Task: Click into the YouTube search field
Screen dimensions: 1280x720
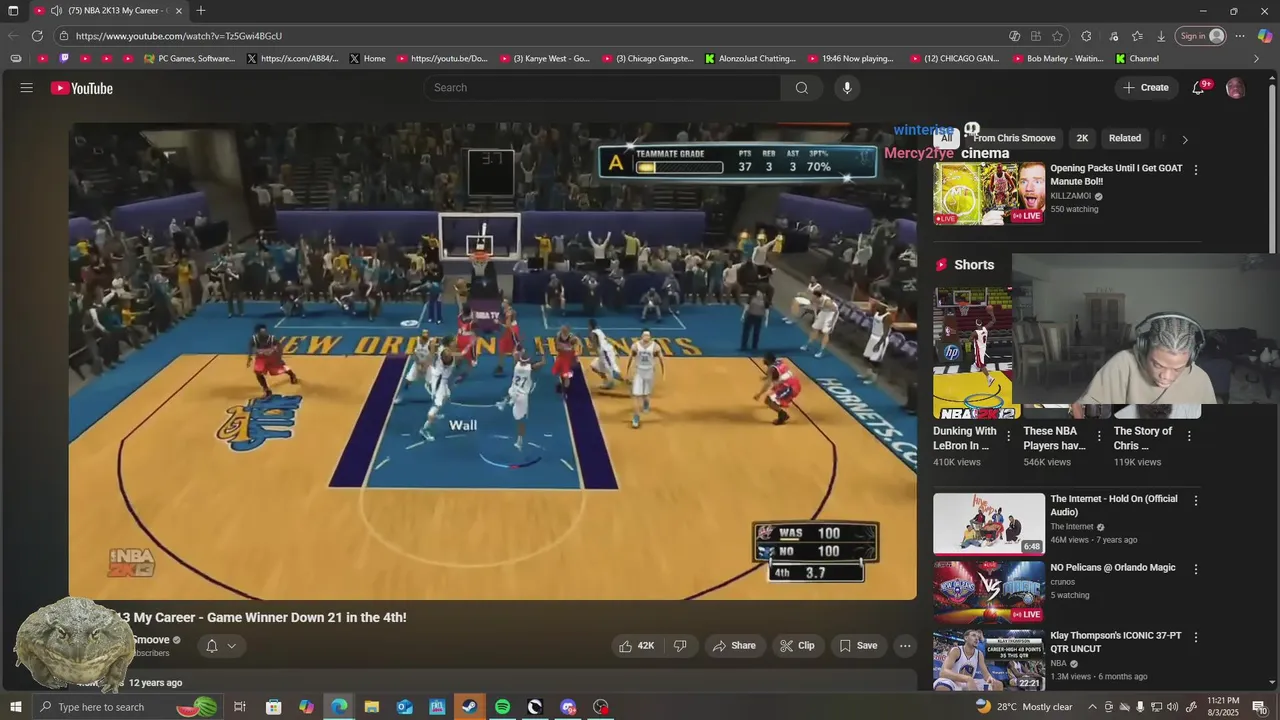Action: point(605,88)
